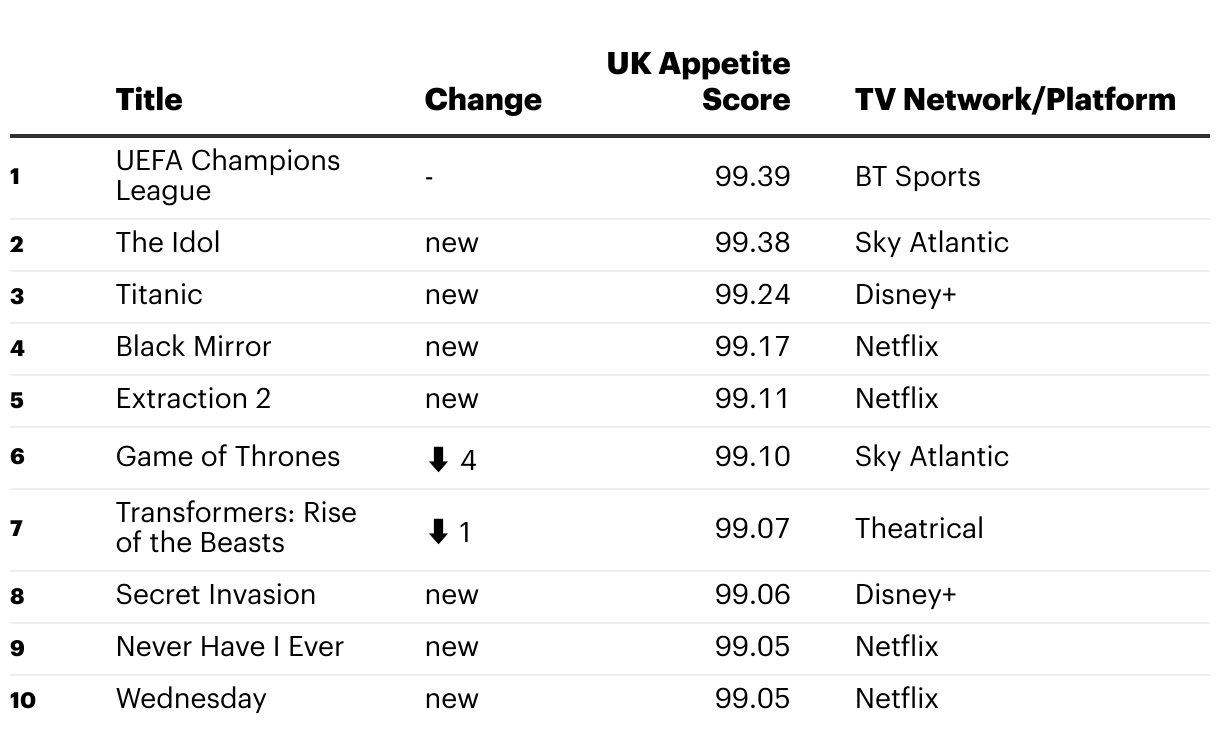Image resolution: width=1220 pixels, height=736 pixels.
Task: Click the Title column header
Action: tap(149, 99)
